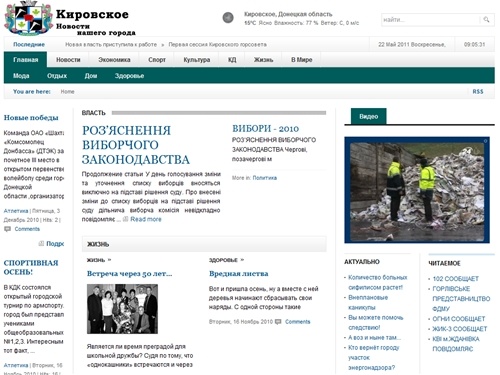Open the Вредная листва article
500x375 pixels.
pos(239,274)
